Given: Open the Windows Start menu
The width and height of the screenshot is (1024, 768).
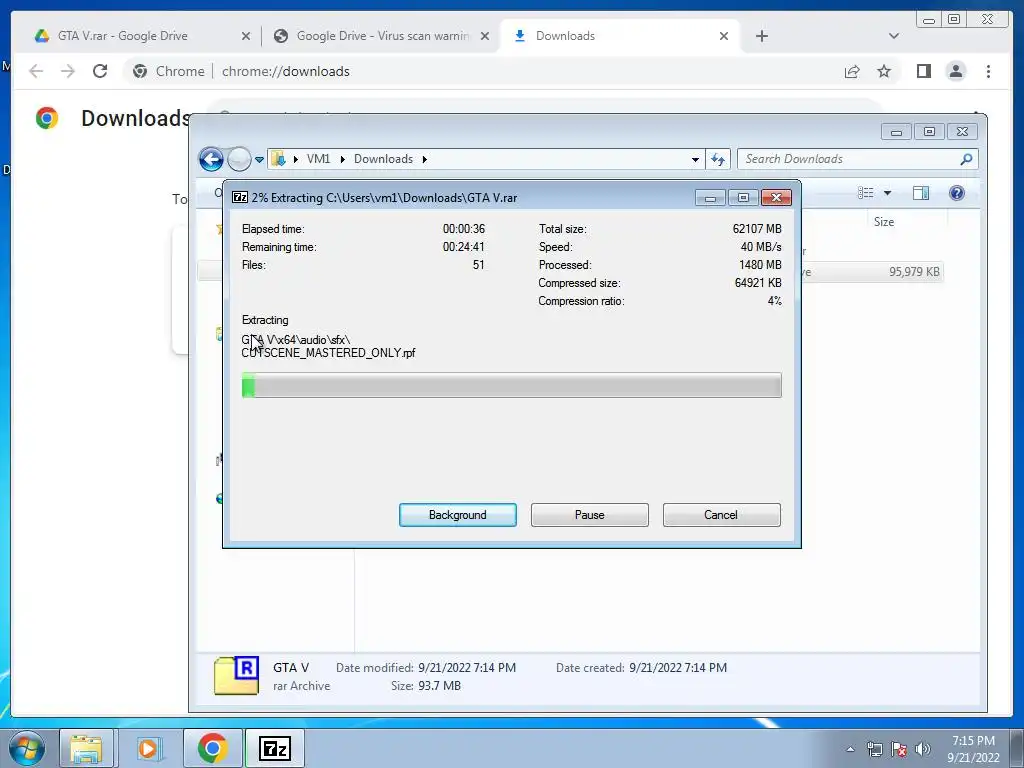Looking at the screenshot, I should [x=27, y=748].
